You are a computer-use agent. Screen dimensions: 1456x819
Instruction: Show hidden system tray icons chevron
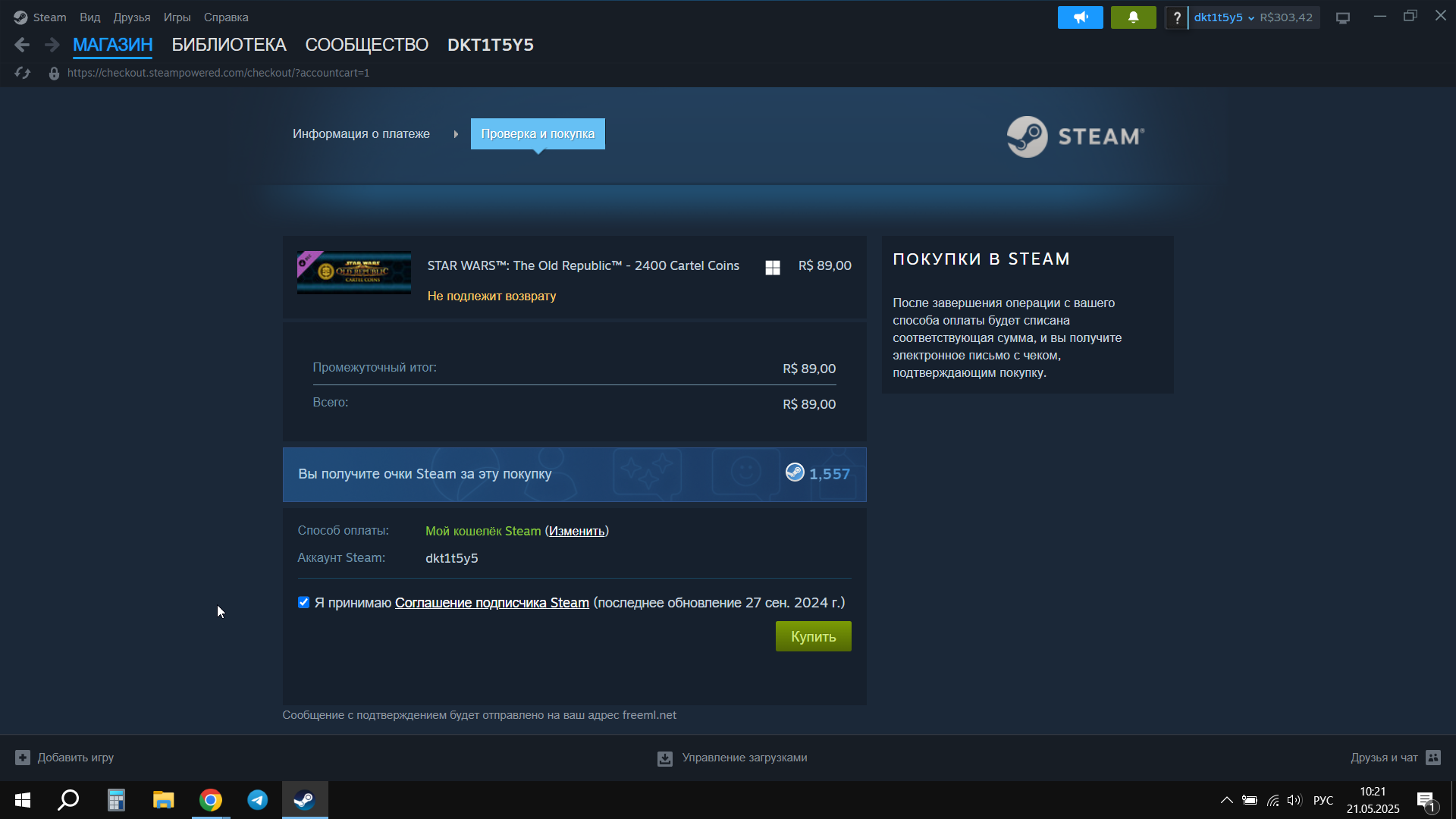pyautogui.click(x=1226, y=800)
